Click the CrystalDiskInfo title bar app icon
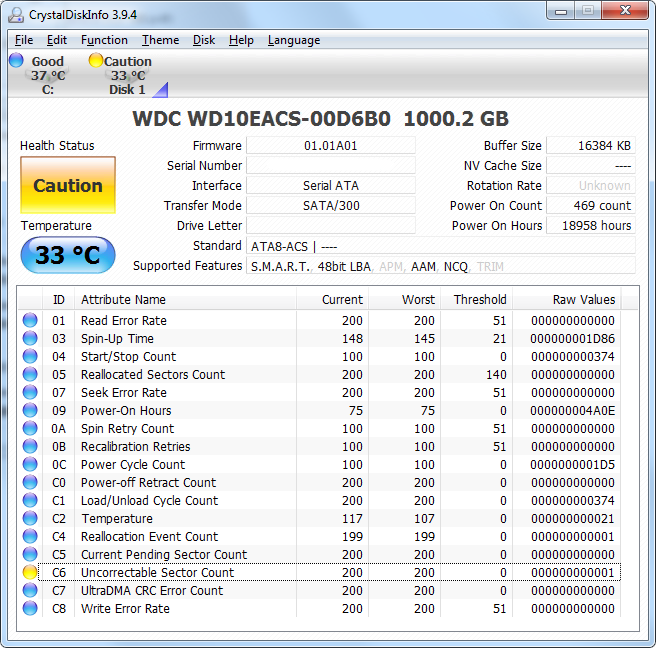 pos(16,15)
